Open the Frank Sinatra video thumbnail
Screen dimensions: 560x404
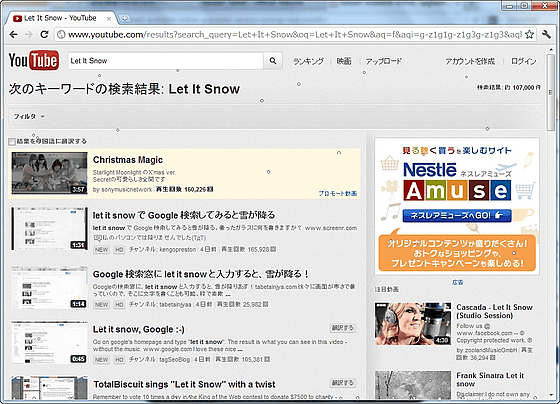(413, 385)
